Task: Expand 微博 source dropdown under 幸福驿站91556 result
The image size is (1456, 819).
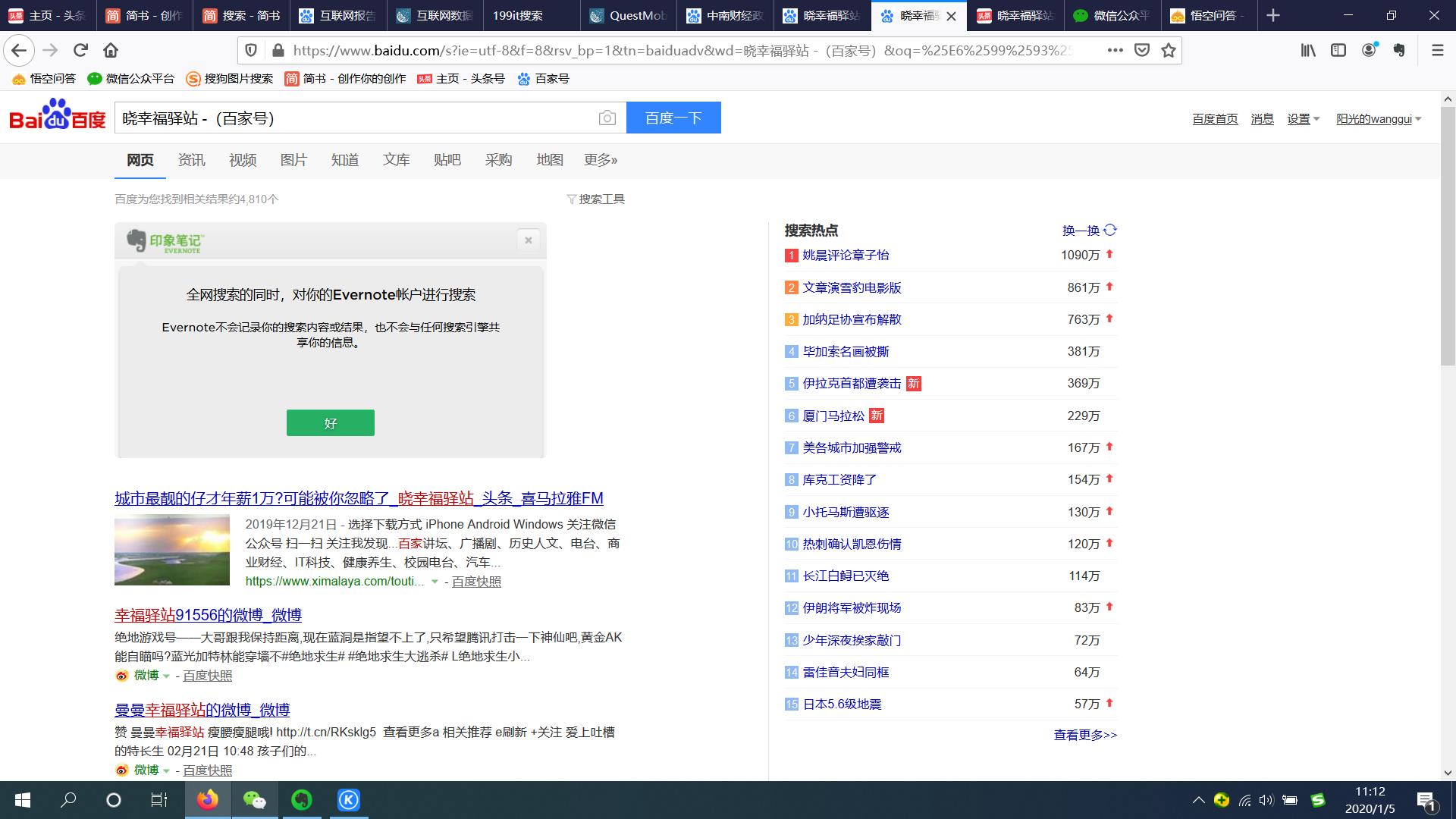Action: tap(166, 676)
